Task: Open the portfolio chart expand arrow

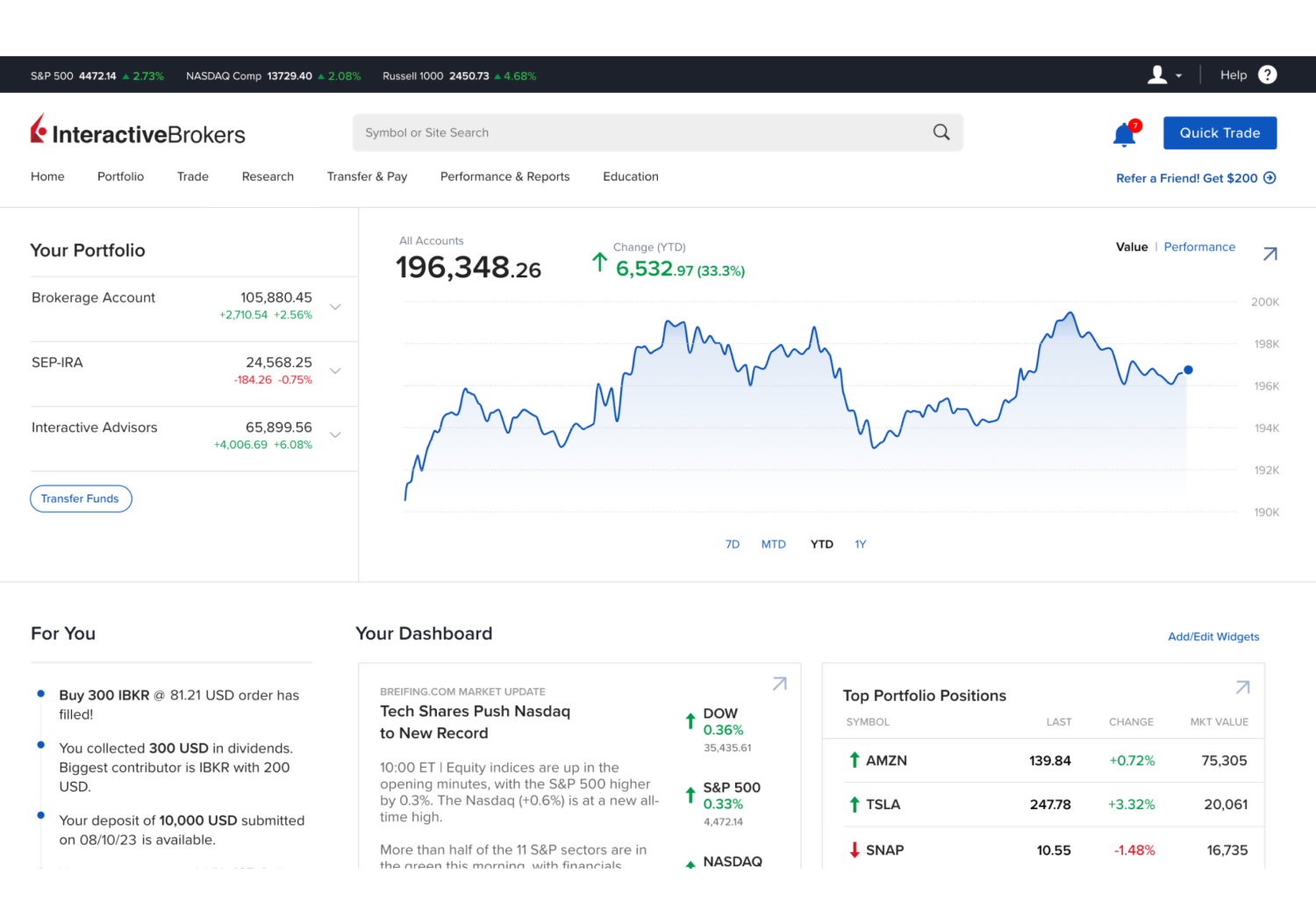Action: 1270,254
